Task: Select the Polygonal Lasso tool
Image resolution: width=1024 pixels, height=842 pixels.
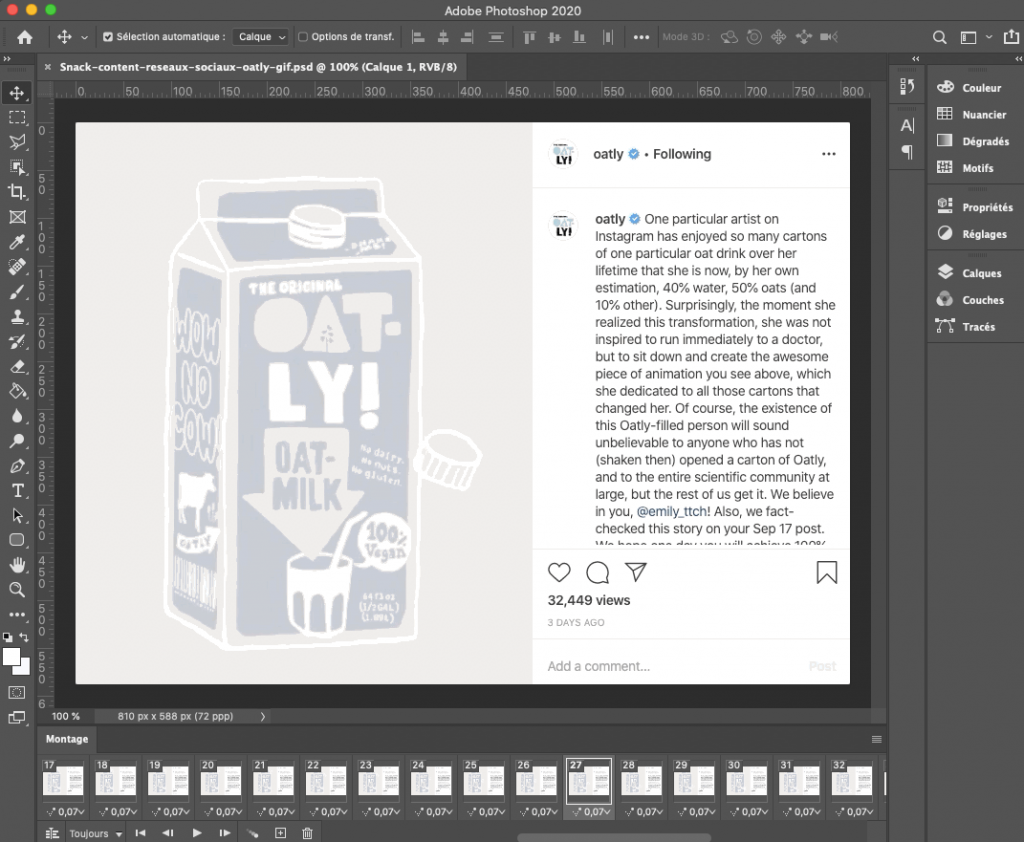Action: coord(17,142)
